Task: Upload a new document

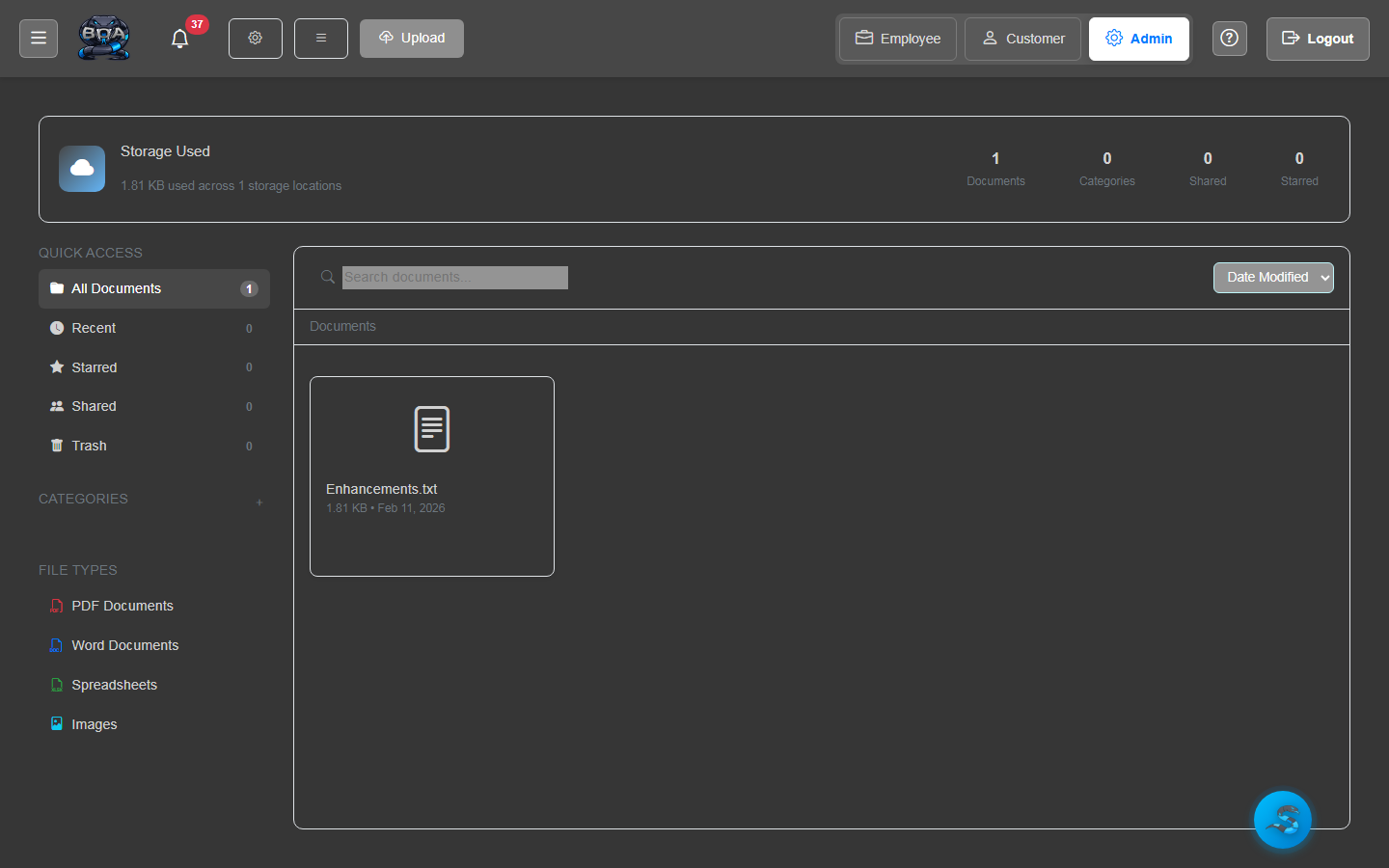Action: point(411,38)
